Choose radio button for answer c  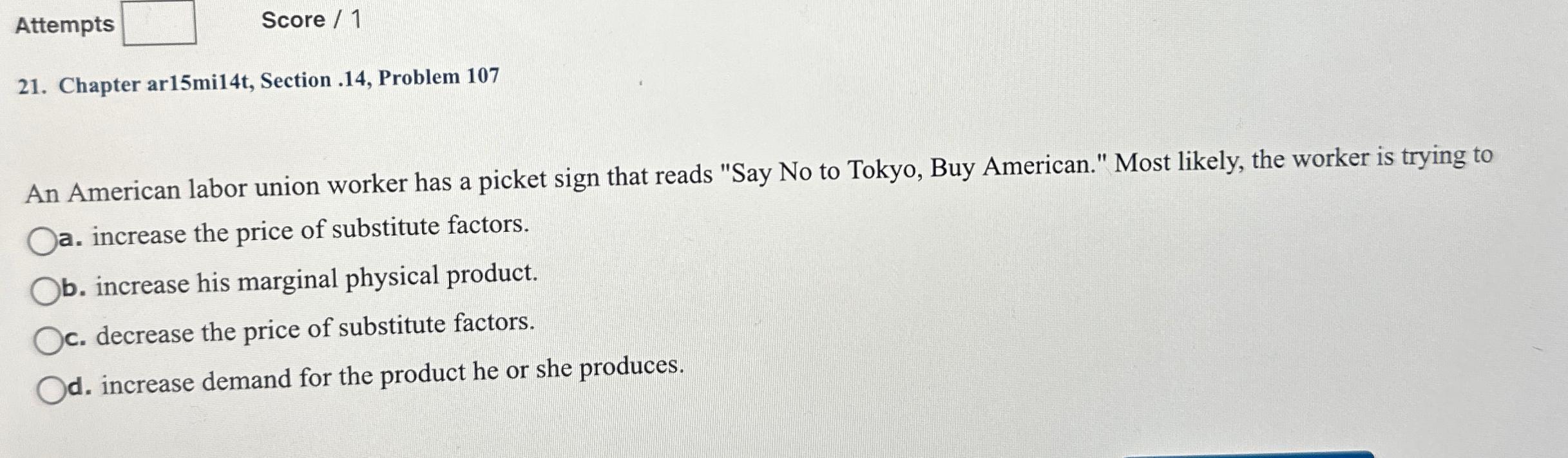tap(50, 340)
